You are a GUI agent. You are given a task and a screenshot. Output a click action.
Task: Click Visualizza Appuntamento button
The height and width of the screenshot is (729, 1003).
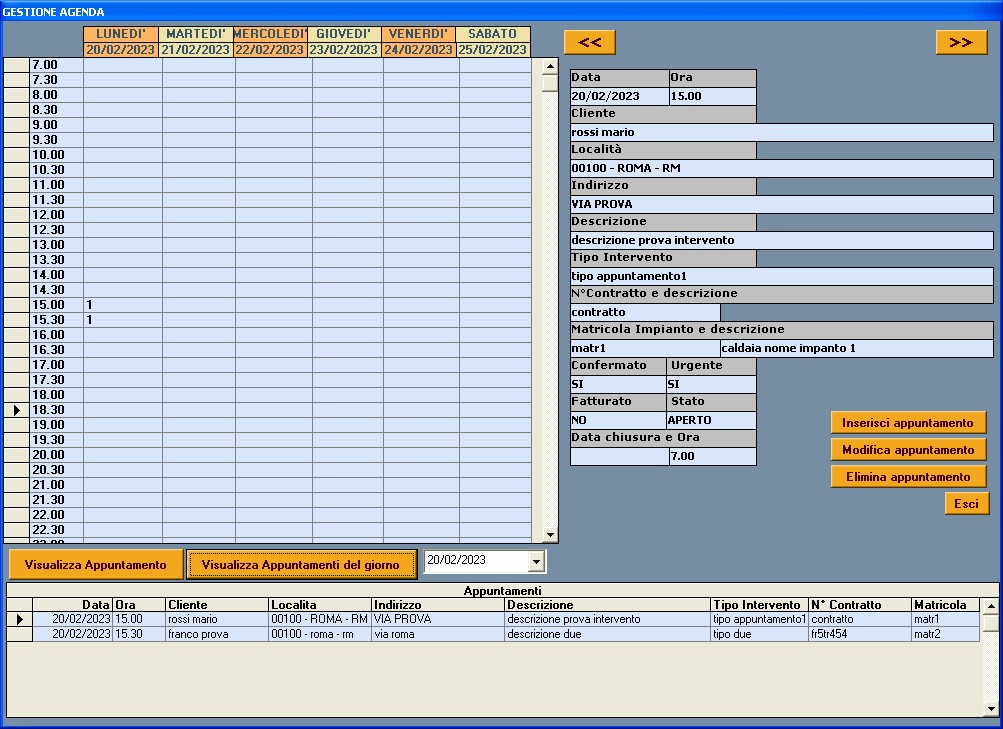(x=96, y=565)
